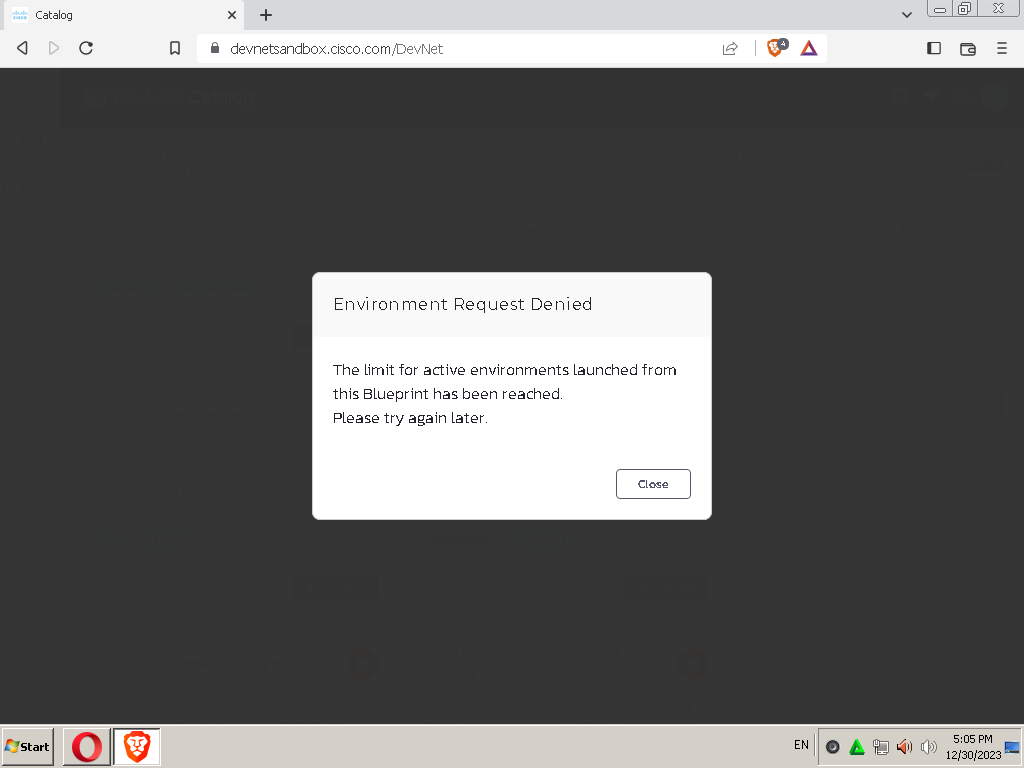Open Brave Shields panel from the address bar
The height and width of the screenshot is (768, 1024).
coord(774,47)
